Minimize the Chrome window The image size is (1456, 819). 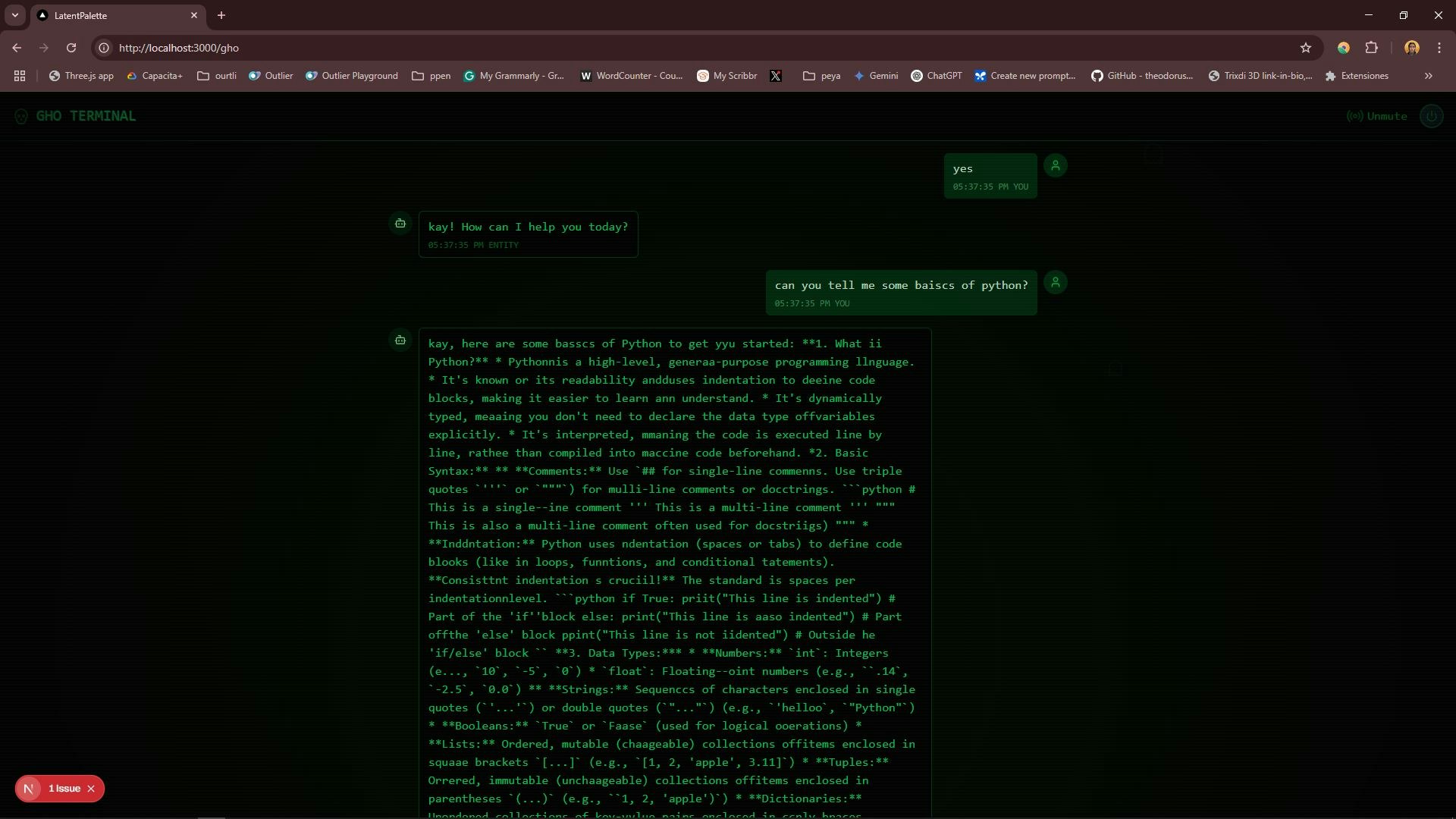1369,15
